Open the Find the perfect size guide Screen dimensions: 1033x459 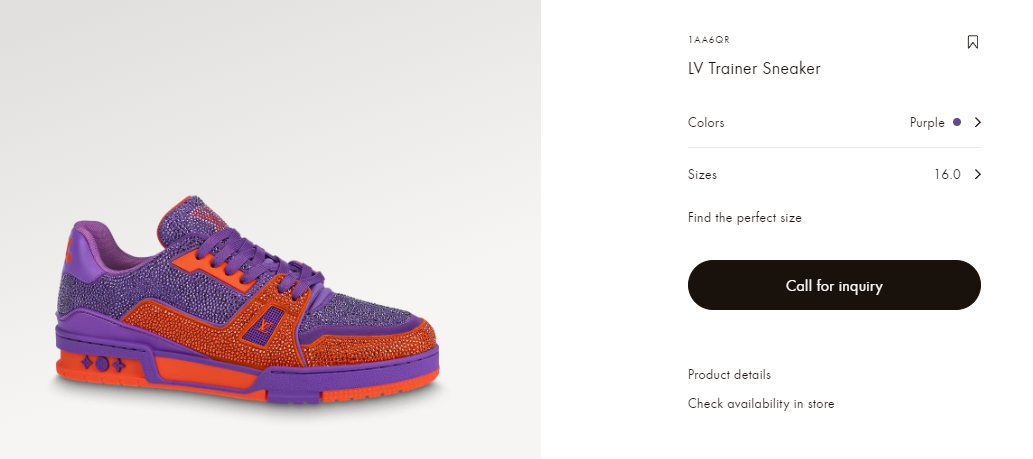coord(745,217)
